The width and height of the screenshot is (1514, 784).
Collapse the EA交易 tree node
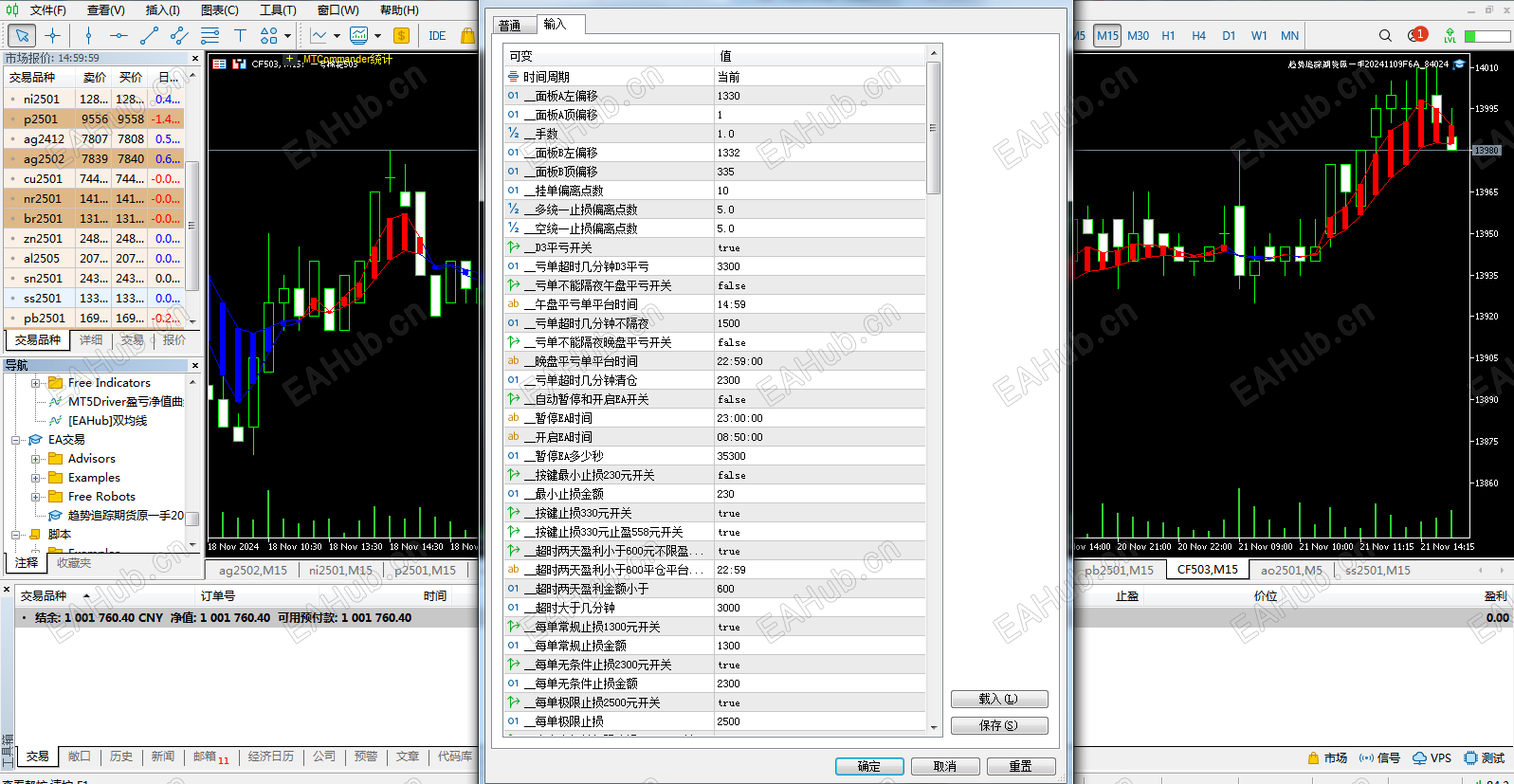coord(16,440)
